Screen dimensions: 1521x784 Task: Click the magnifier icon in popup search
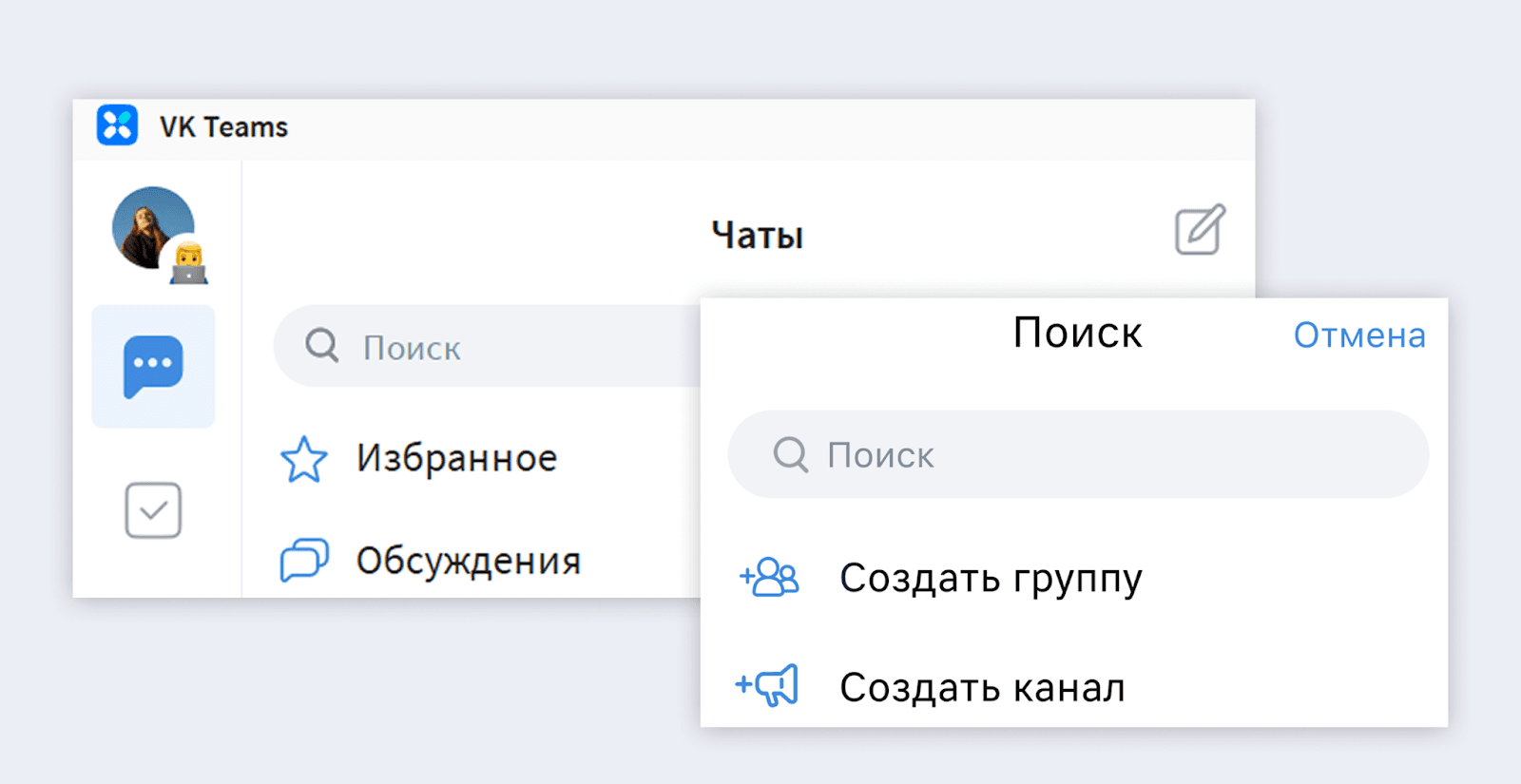click(790, 455)
